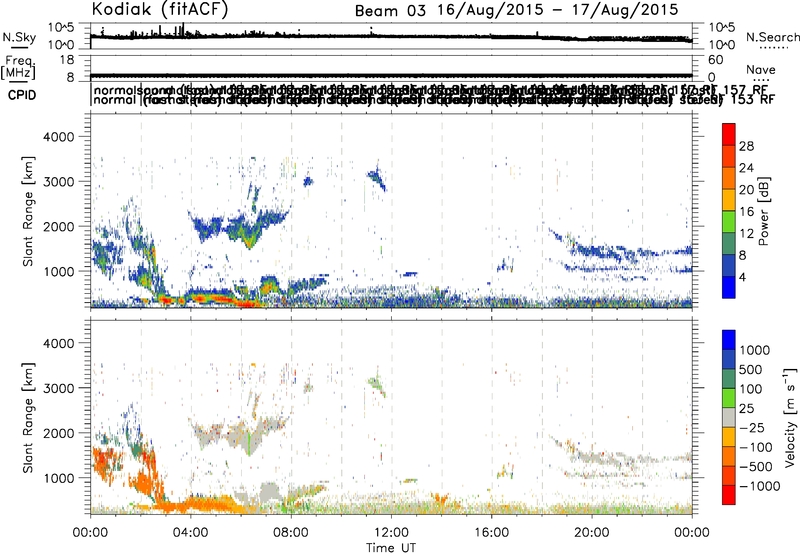The width and height of the screenshot is (800, 554).
Task: Pick the bright blue top segment of velocity bar
Action: [729, 340]
